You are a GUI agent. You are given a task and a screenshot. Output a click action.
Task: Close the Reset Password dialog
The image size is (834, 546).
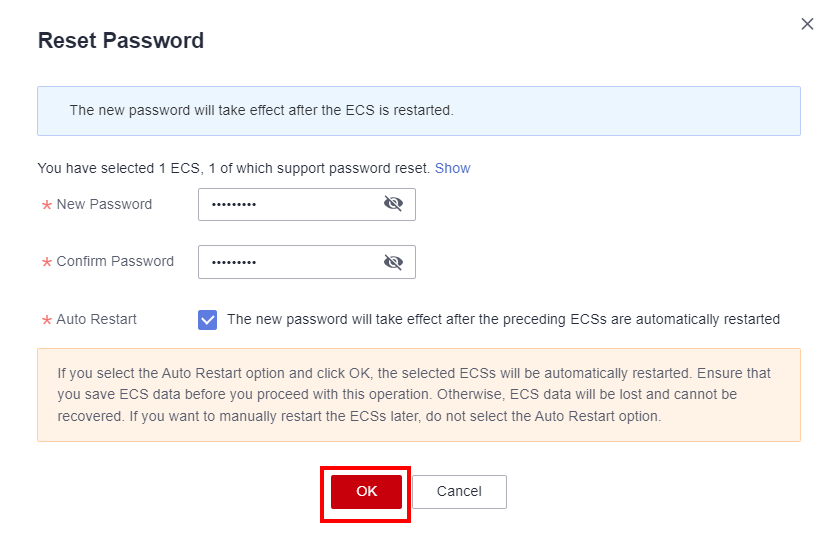point(807,24)
